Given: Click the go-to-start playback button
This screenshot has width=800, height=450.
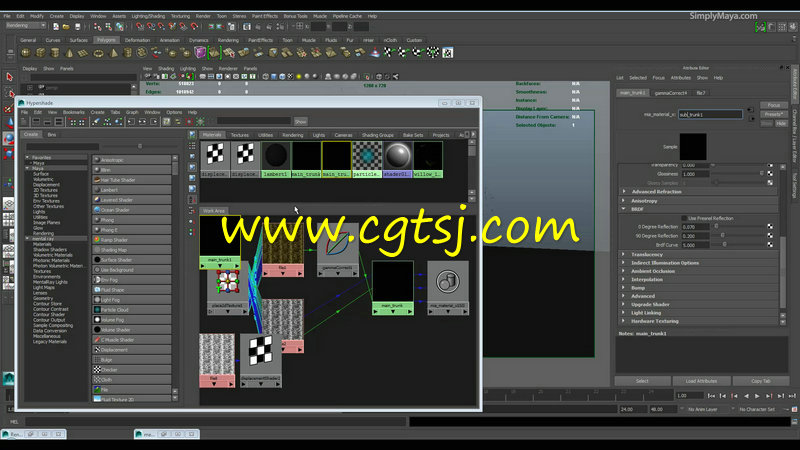Looking at the screenshot, I should 711,396.
